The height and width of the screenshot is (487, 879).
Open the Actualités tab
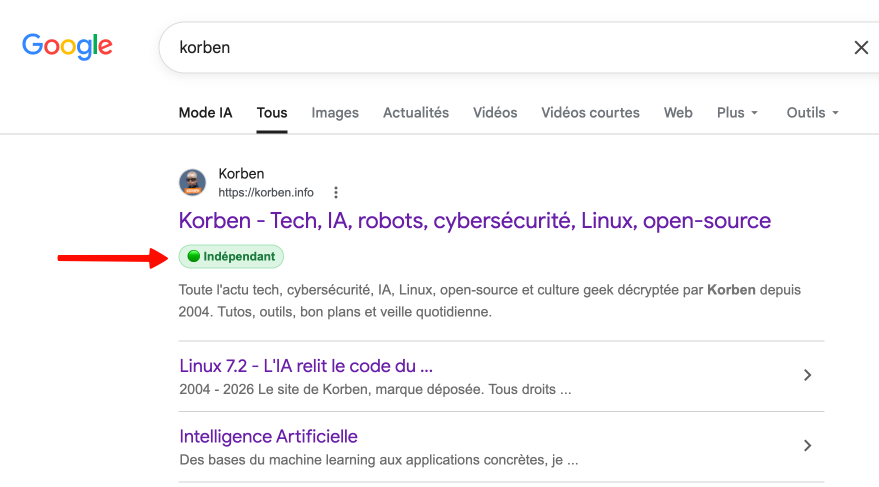[x=415, y=113]
